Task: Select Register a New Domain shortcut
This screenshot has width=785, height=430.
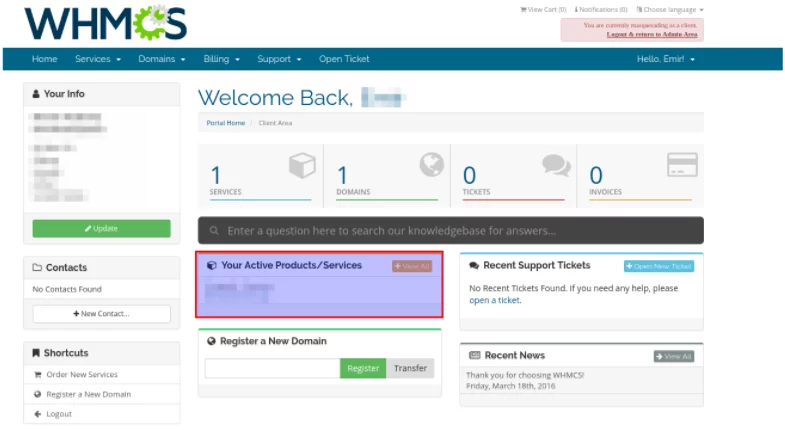Action: pos(88,394)
